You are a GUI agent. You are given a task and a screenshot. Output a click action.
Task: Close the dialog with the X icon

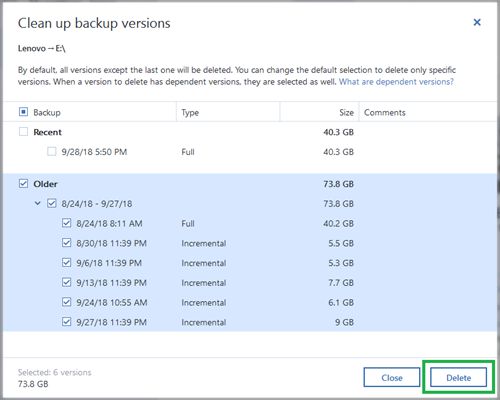(x=477, y=22)
